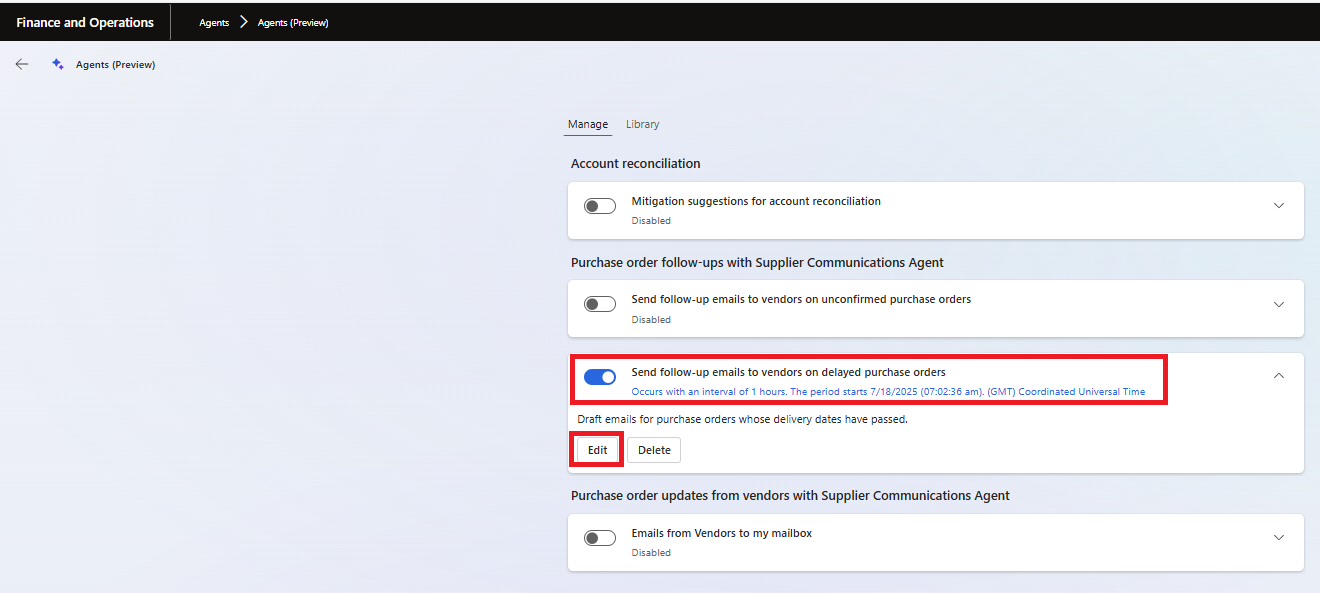Turn on the unconfirmed purchase orders toggle
Screen dimensions: 1320x593
[600, 304]
